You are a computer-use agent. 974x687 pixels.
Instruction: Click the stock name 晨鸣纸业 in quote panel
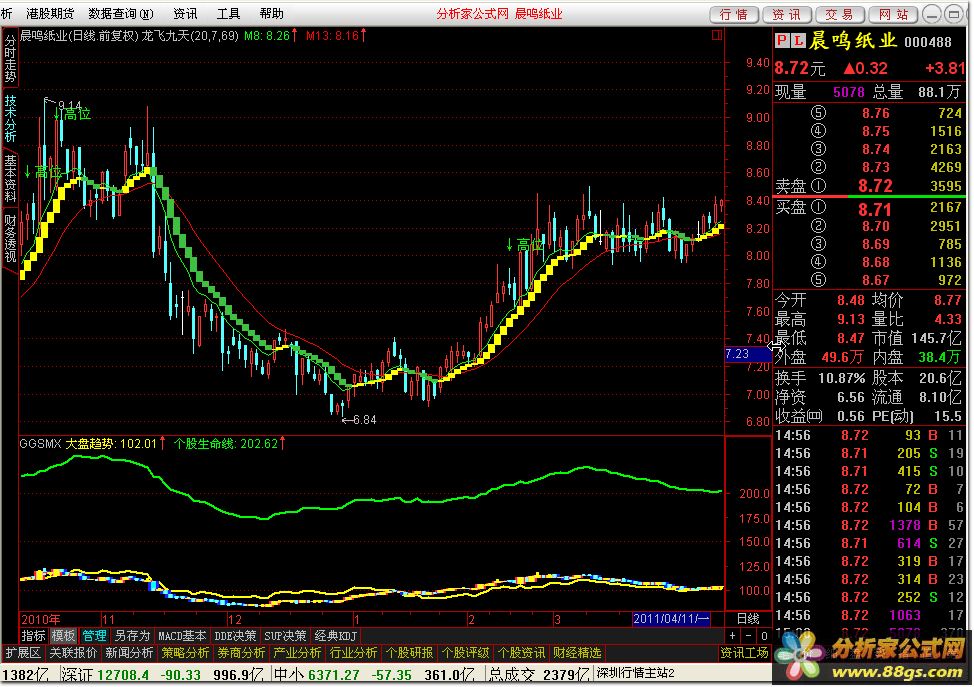pyautogui.click(x=853, y=41)
